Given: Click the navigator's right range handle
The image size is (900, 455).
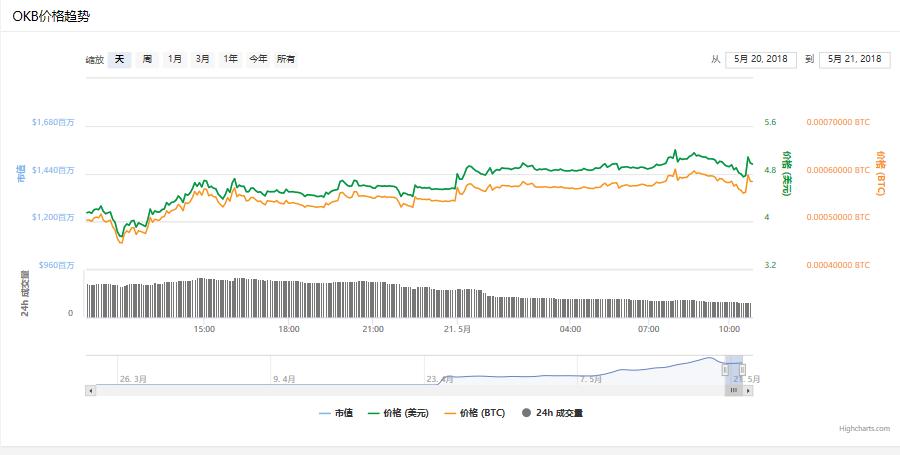Looking at the screenshot, I should pos(742,369).
